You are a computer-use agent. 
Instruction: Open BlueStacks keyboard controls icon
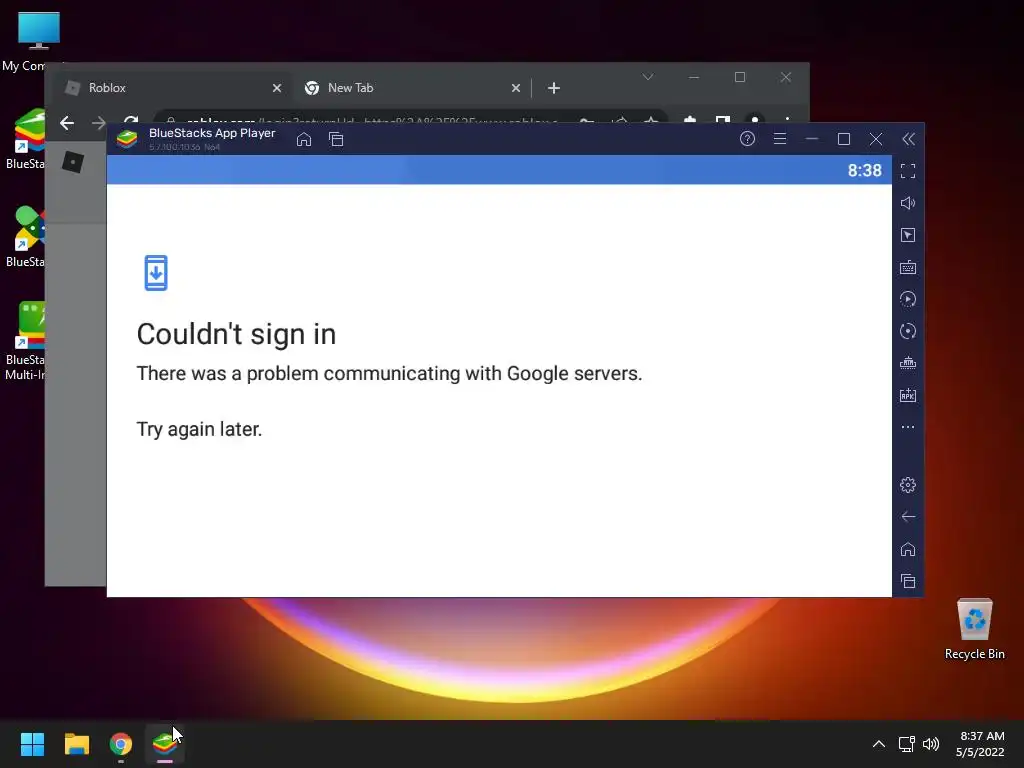(908, 267)
